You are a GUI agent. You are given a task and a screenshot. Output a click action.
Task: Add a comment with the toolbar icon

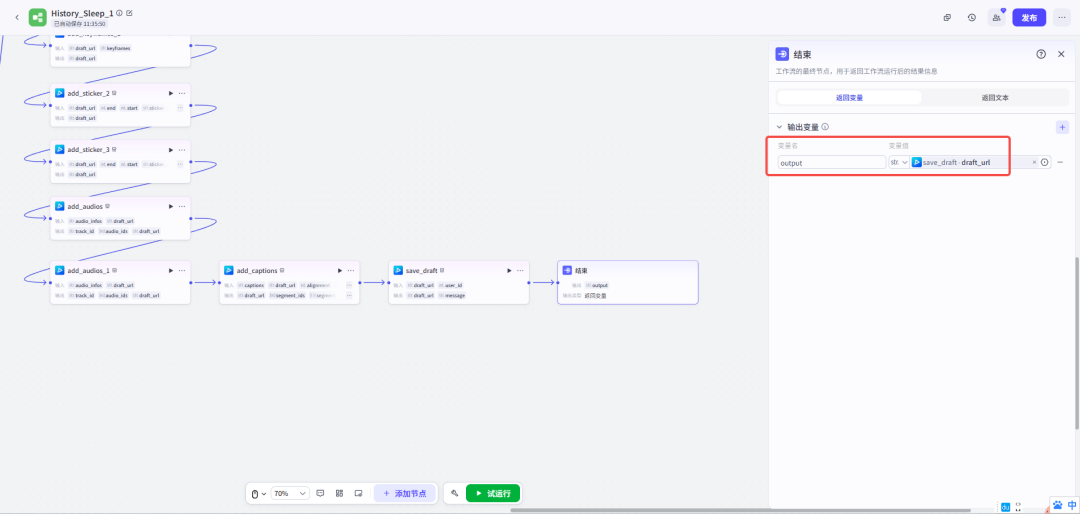320,493
